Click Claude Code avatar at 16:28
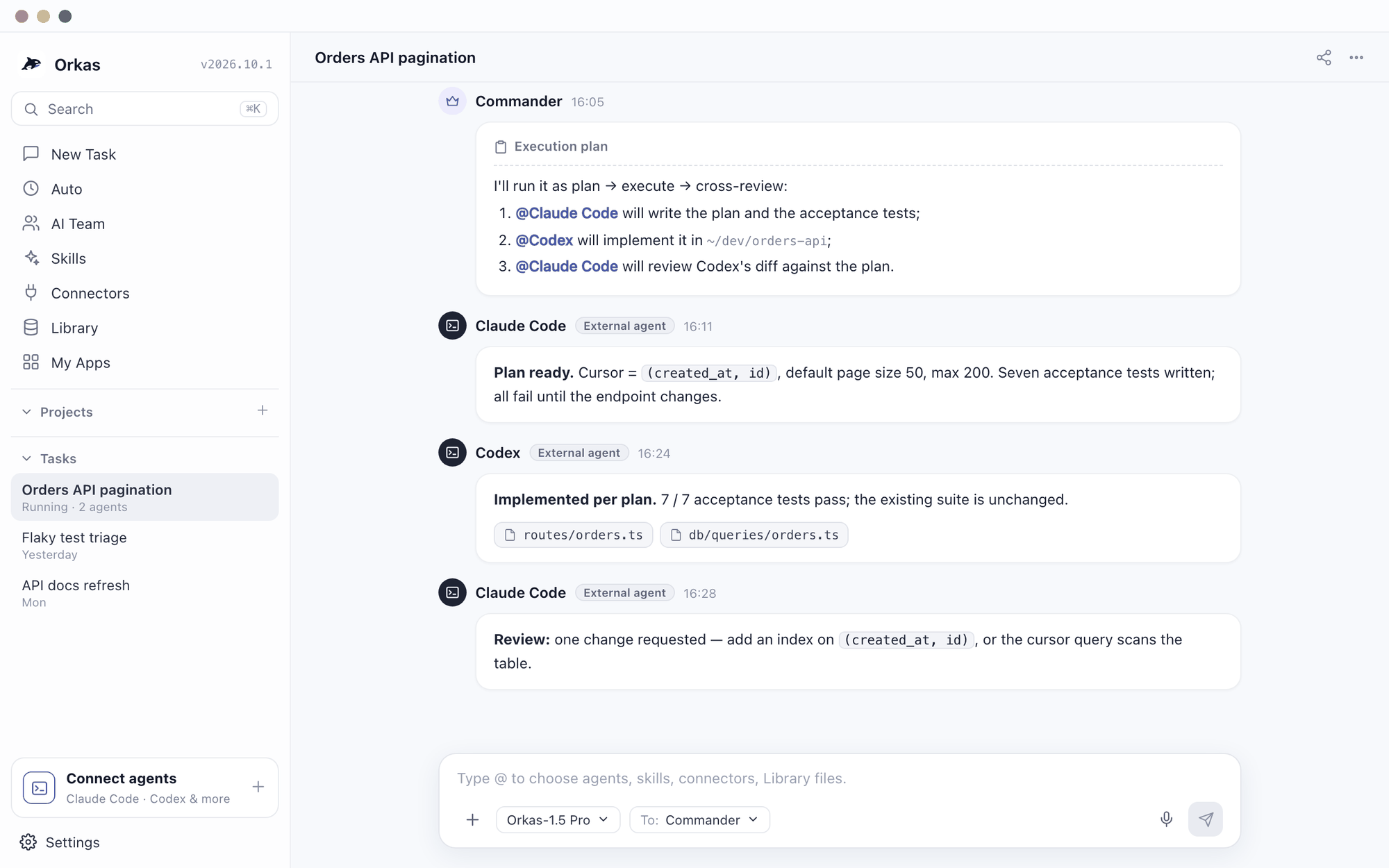The height and width of the screenshot is (868, 1389). [x=452, y=592]
